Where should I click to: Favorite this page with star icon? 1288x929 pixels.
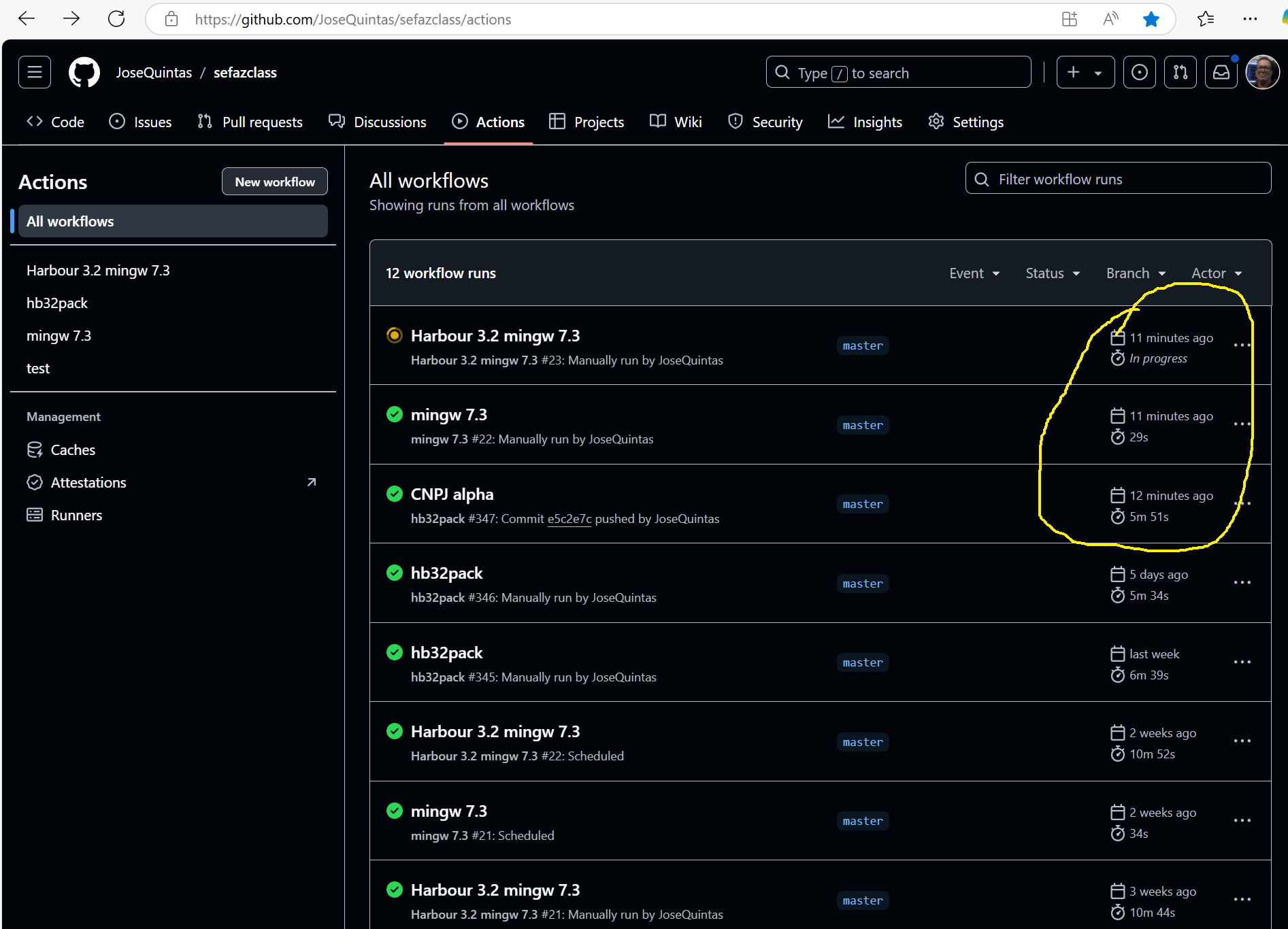pyautogui.click(x=1151, y=19)
